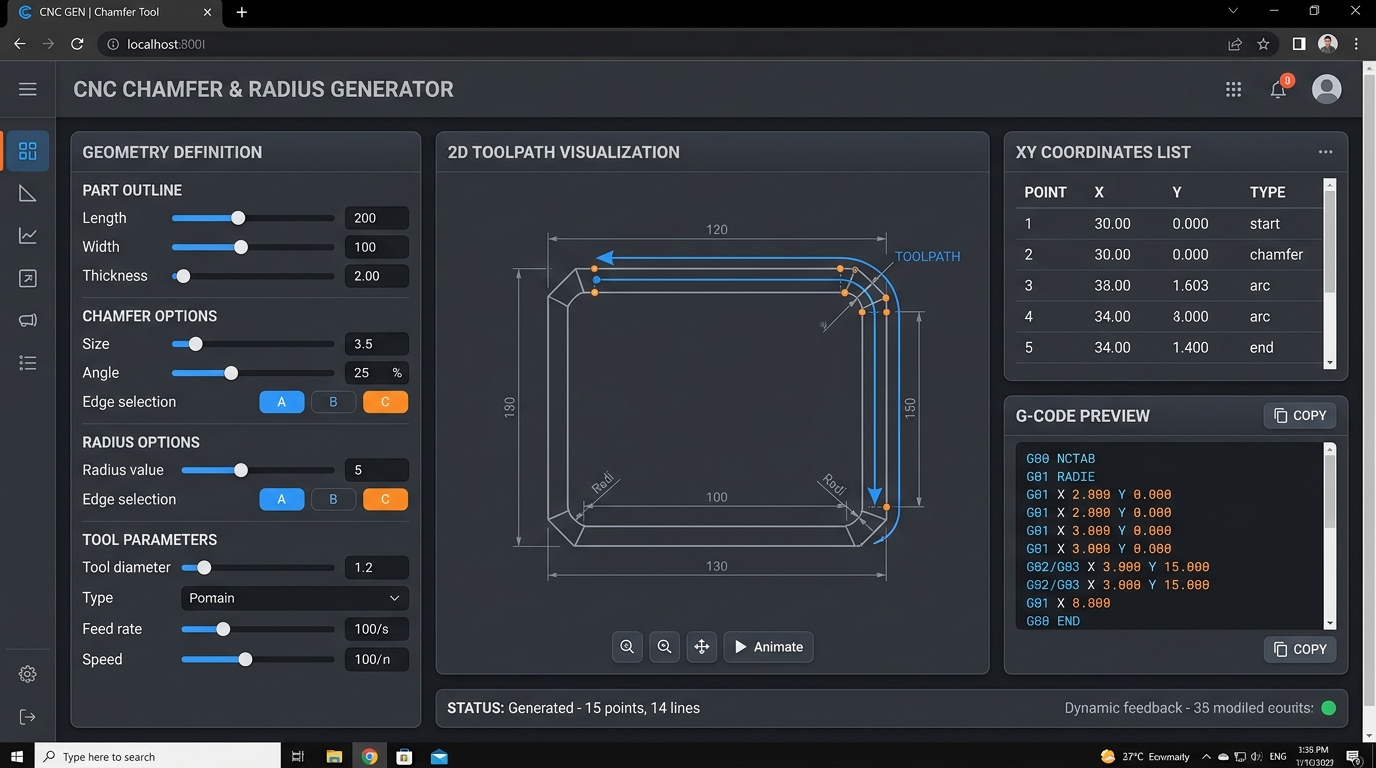This screenshot has width=1376, height=768.
Task: Click the Radius value field 5
Action: (376, 470)
